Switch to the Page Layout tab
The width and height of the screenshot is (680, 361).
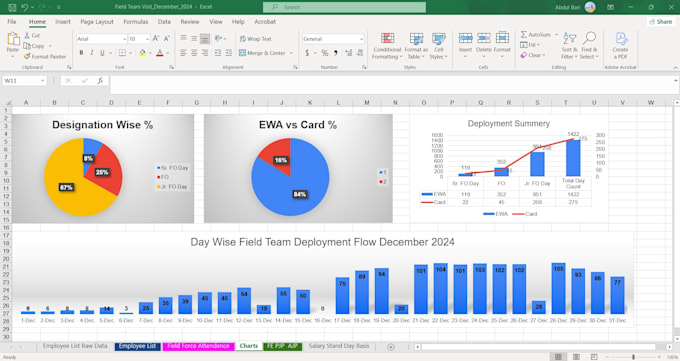97,21
